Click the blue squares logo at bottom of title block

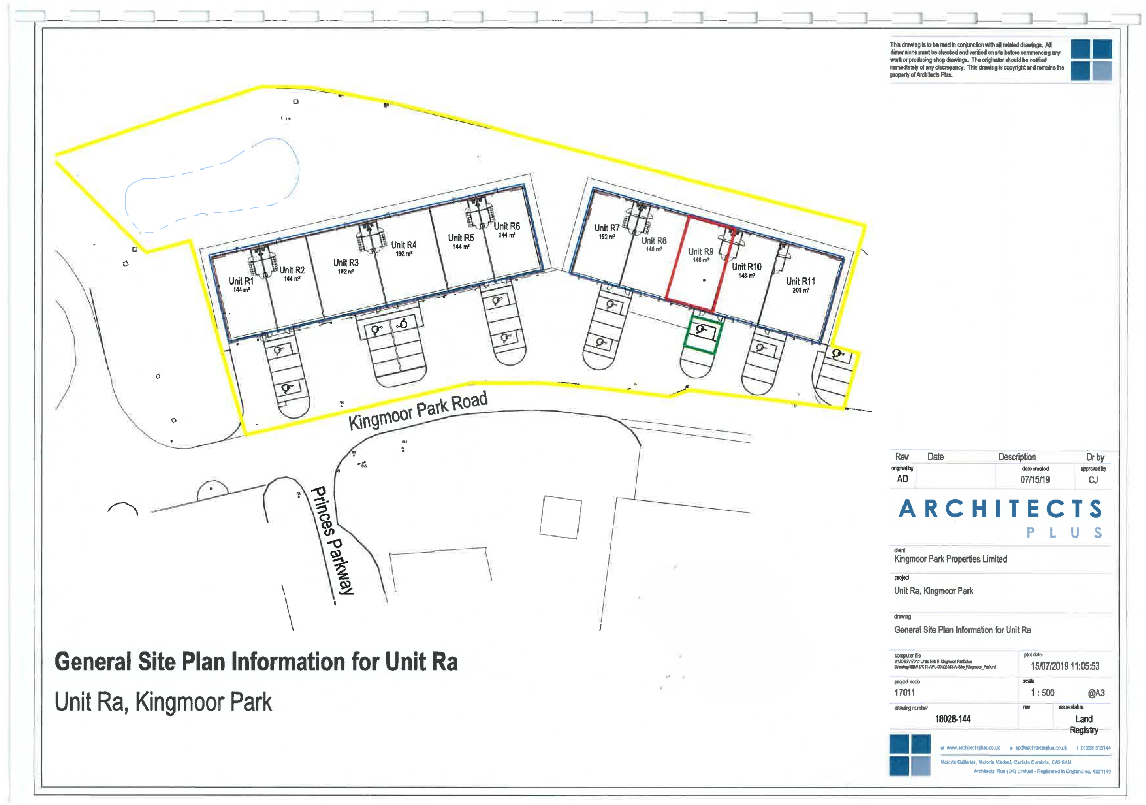pos(910,755)
